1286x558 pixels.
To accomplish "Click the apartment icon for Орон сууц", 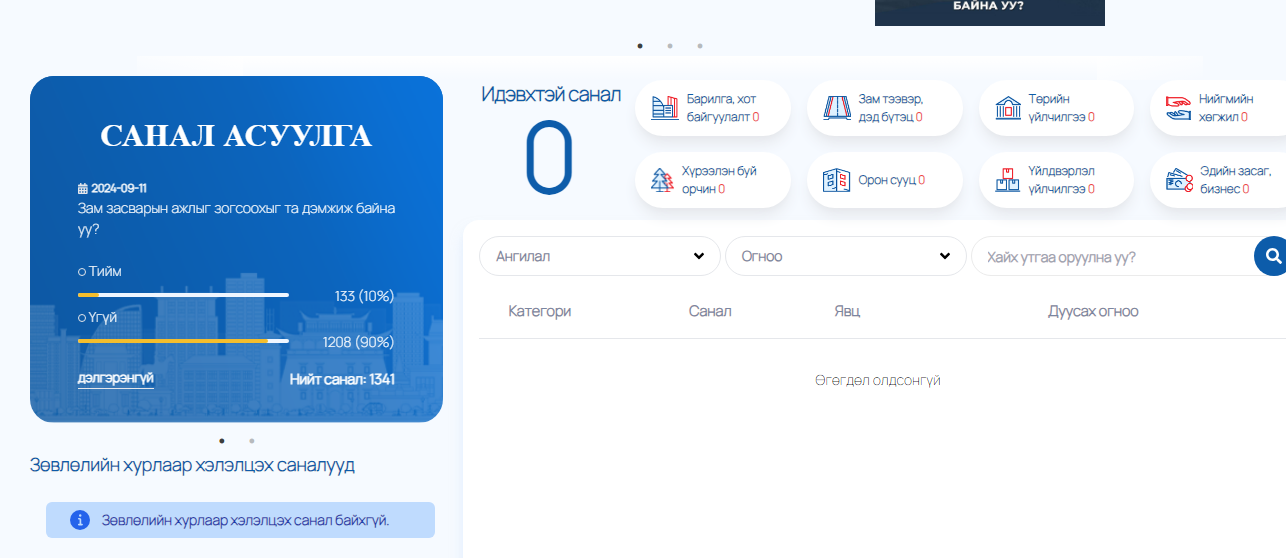I will pyautogui.click(x=836, y=180).
